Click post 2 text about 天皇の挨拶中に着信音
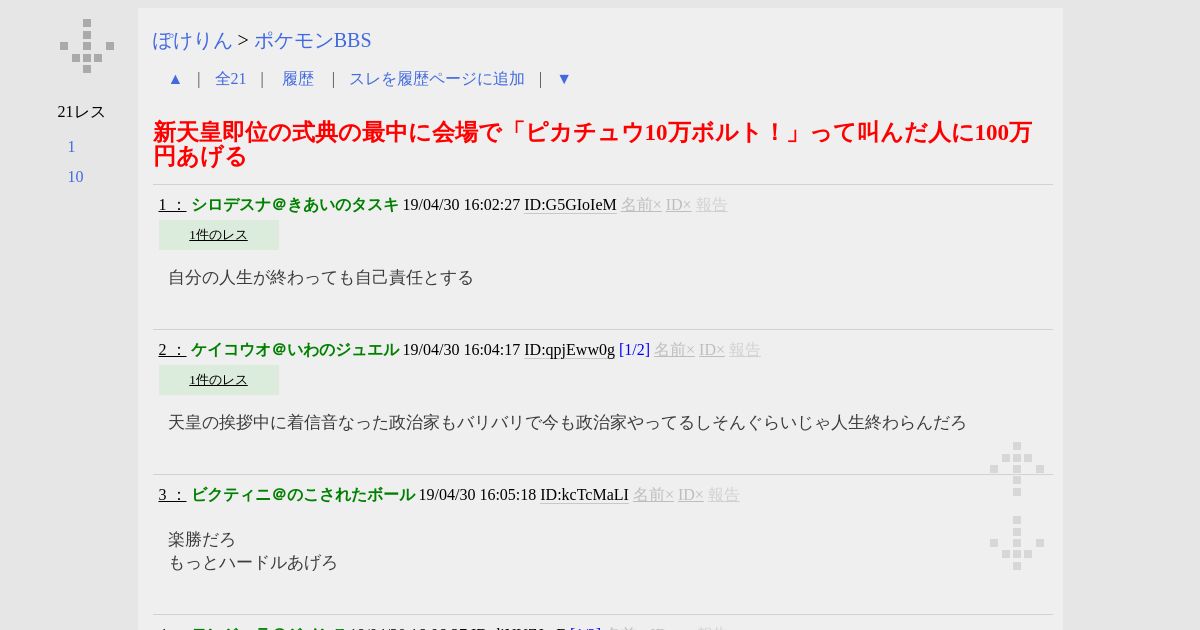This screenshot has width=1200, height=630. pos(567,423)
